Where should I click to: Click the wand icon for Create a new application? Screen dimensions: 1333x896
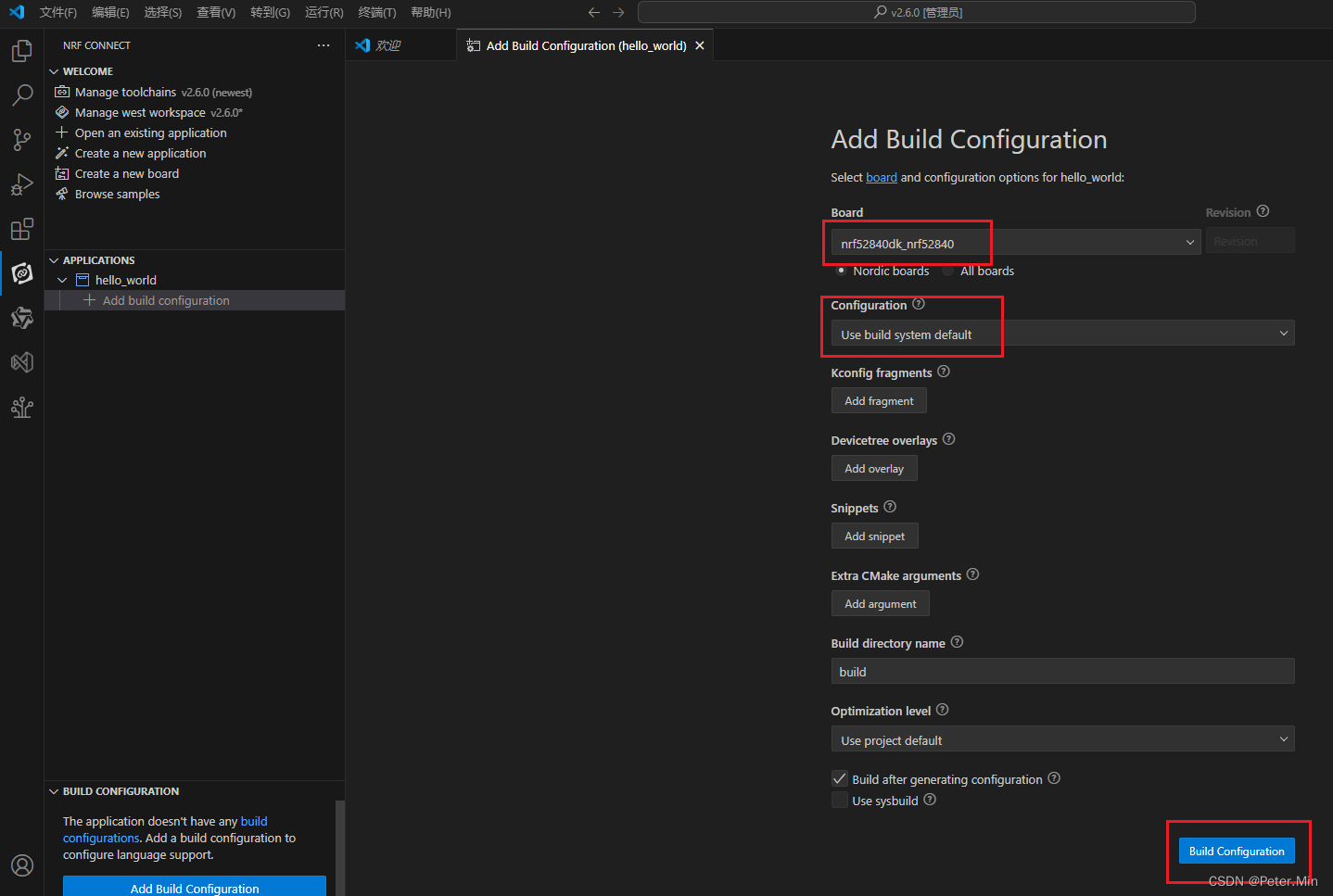[62, 153]
